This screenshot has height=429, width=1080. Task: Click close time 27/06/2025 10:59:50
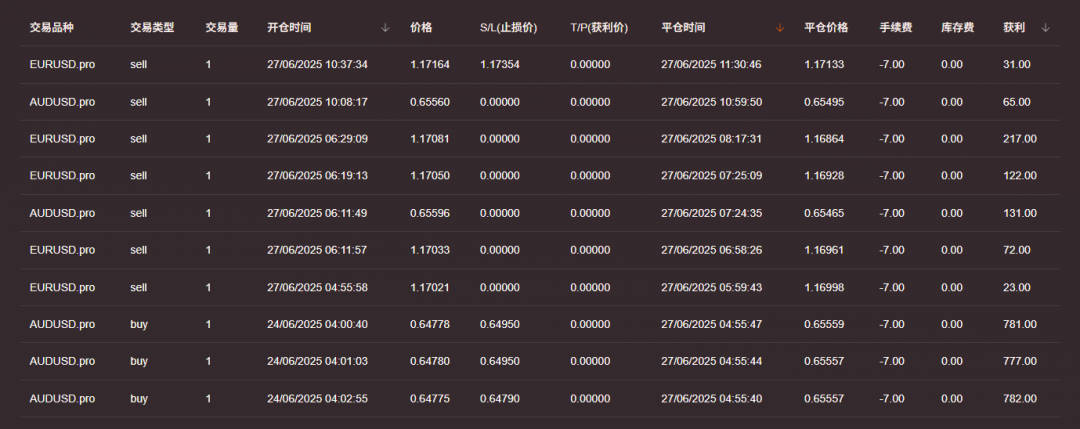click(x=711, y=102)
